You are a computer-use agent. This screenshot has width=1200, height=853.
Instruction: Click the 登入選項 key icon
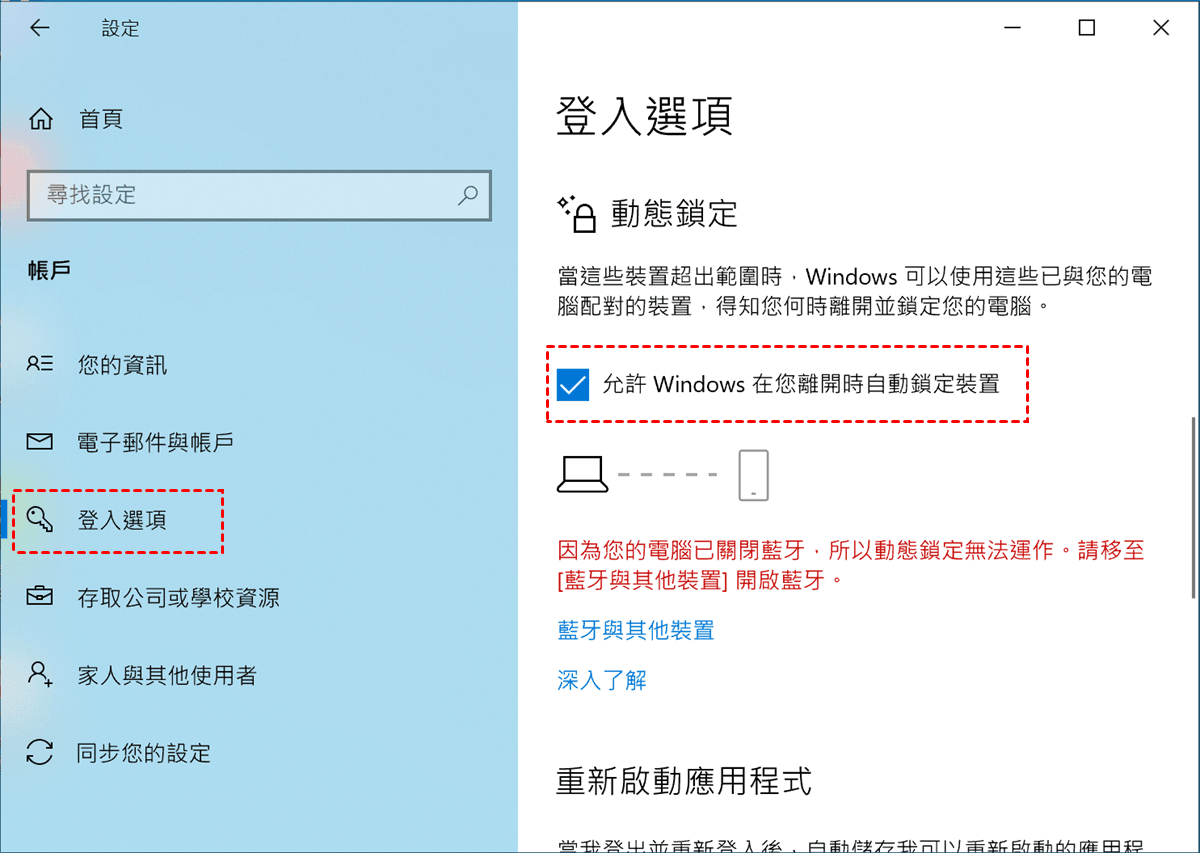40,519
